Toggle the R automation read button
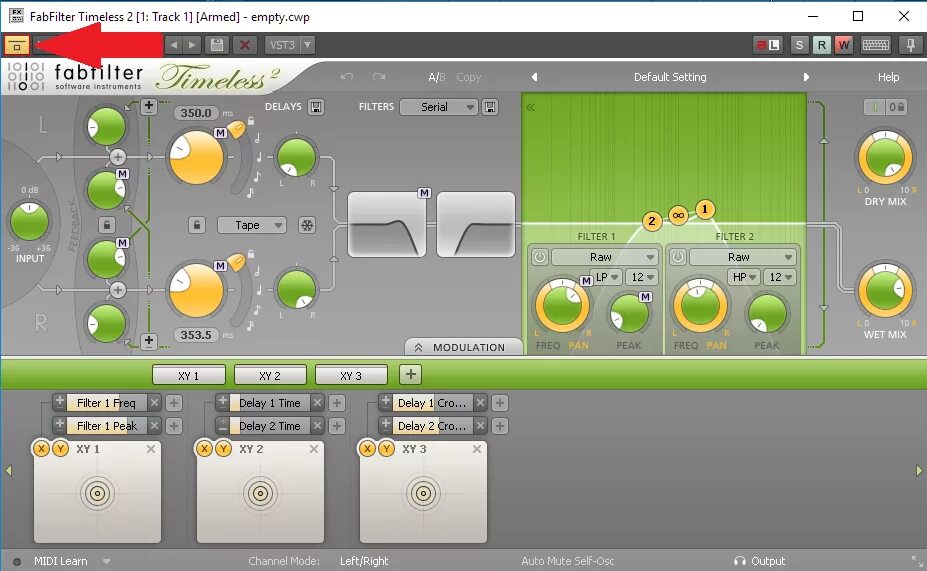This screenshot has height=571, width=927. [821, 45]
